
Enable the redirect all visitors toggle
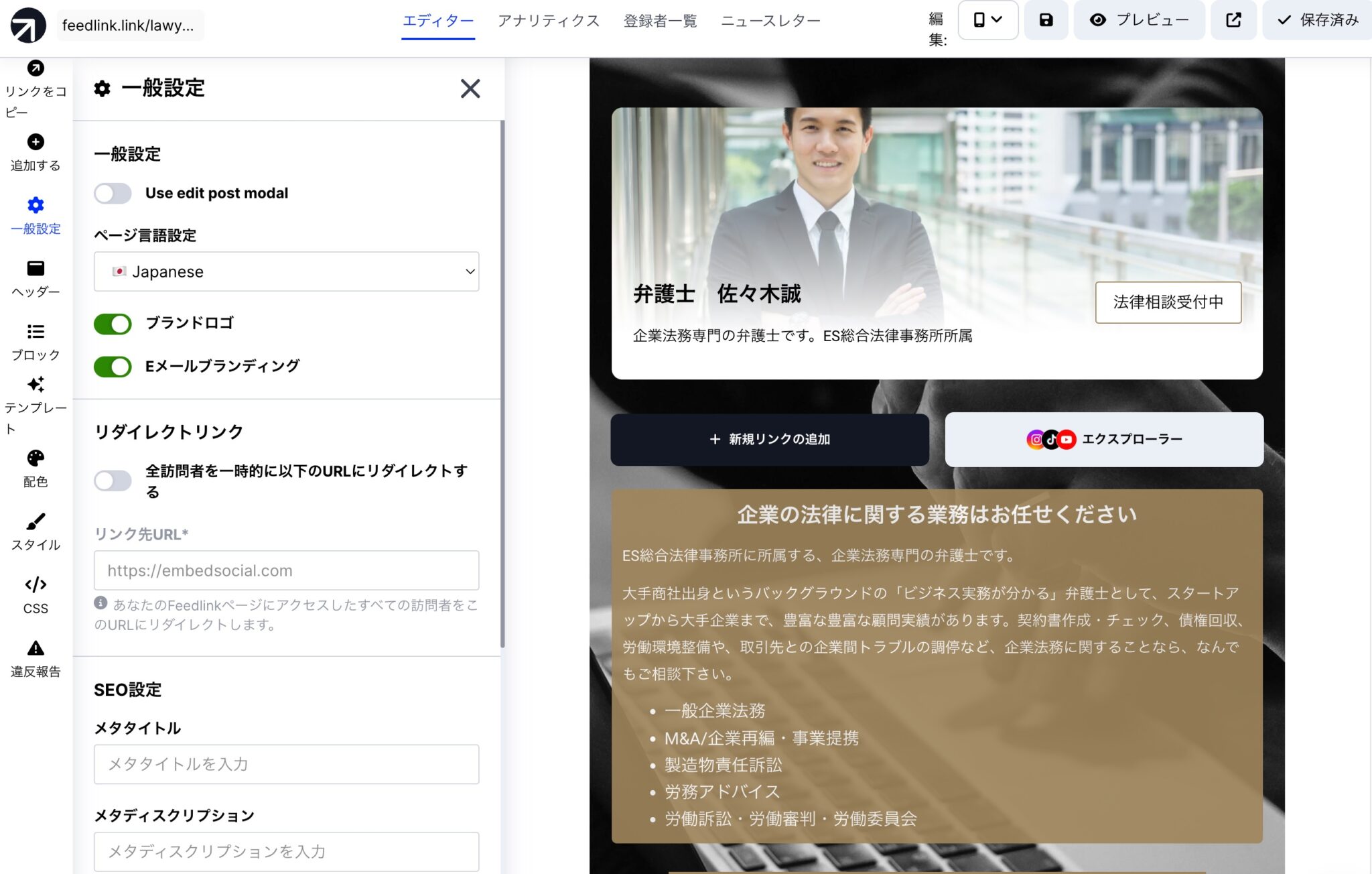pyautogui.click(x=113, y=481)
